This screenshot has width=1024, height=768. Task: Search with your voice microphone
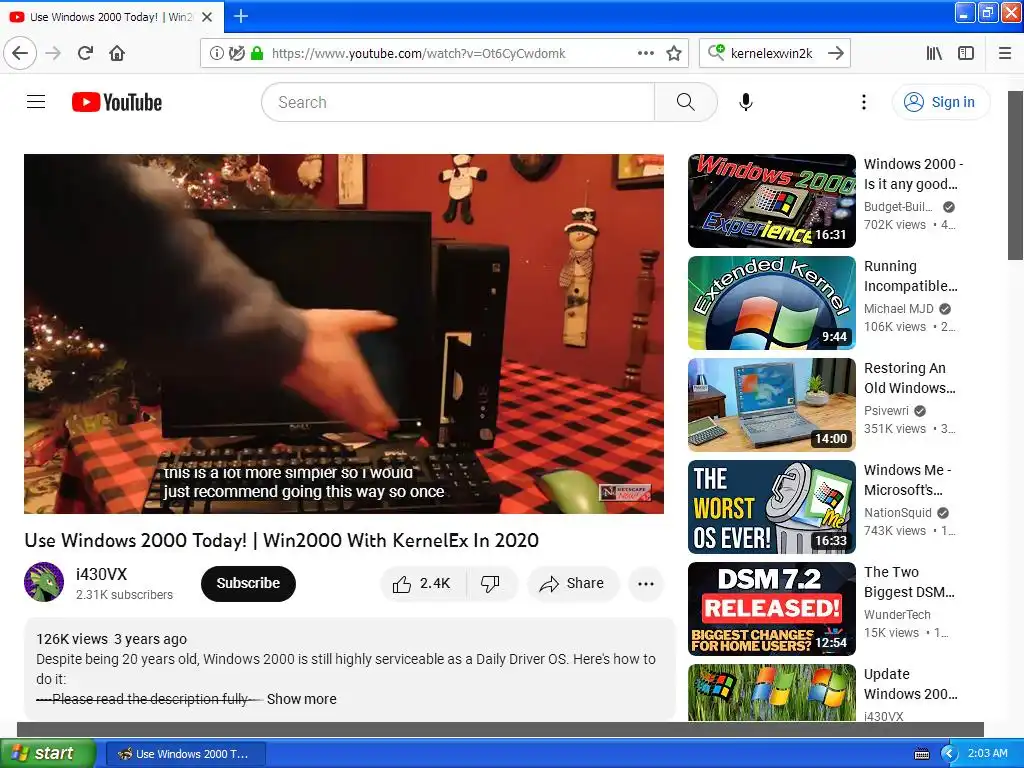[x=746, y=102]
